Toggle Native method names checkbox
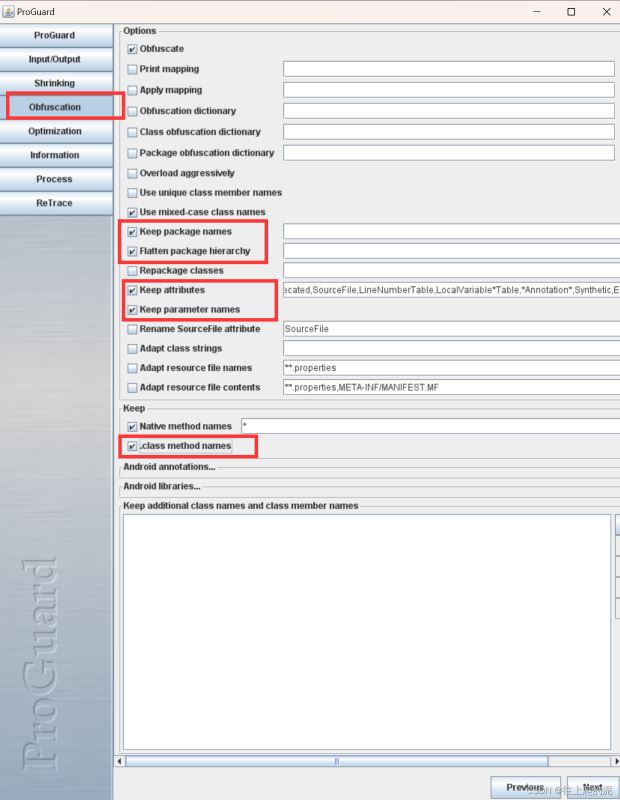 coord(132,427)
